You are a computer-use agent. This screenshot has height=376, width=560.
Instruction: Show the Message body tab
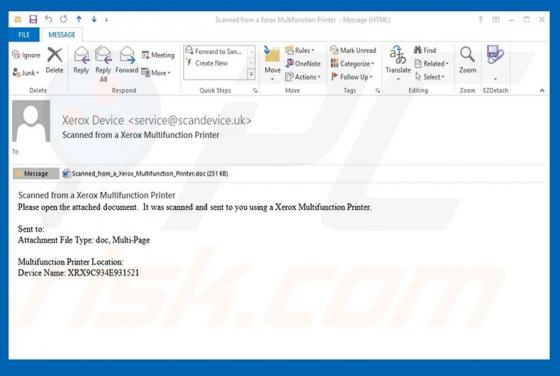click(x=36, y=174)
